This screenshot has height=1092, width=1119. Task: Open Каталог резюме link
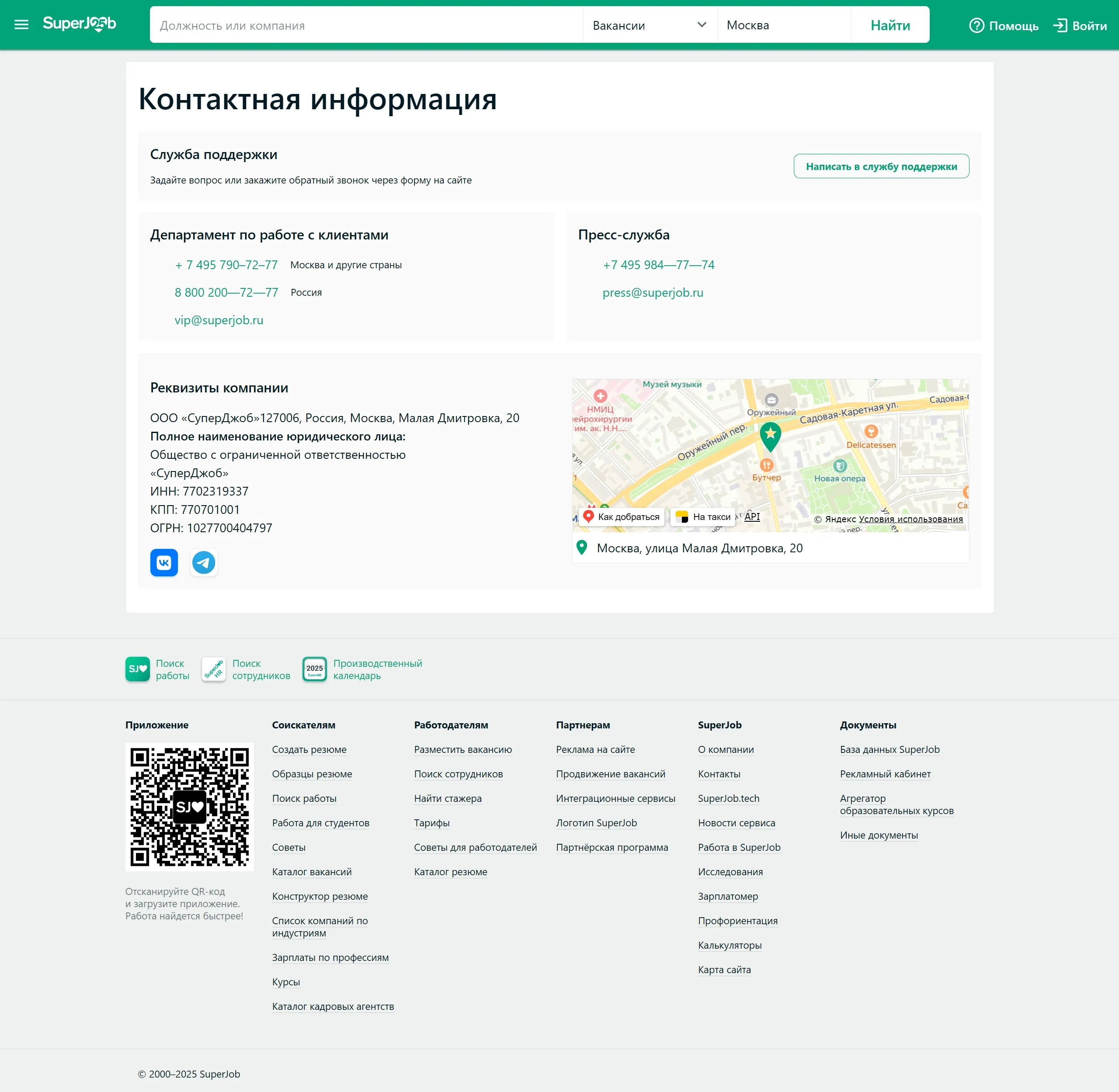tap(451, 872)
